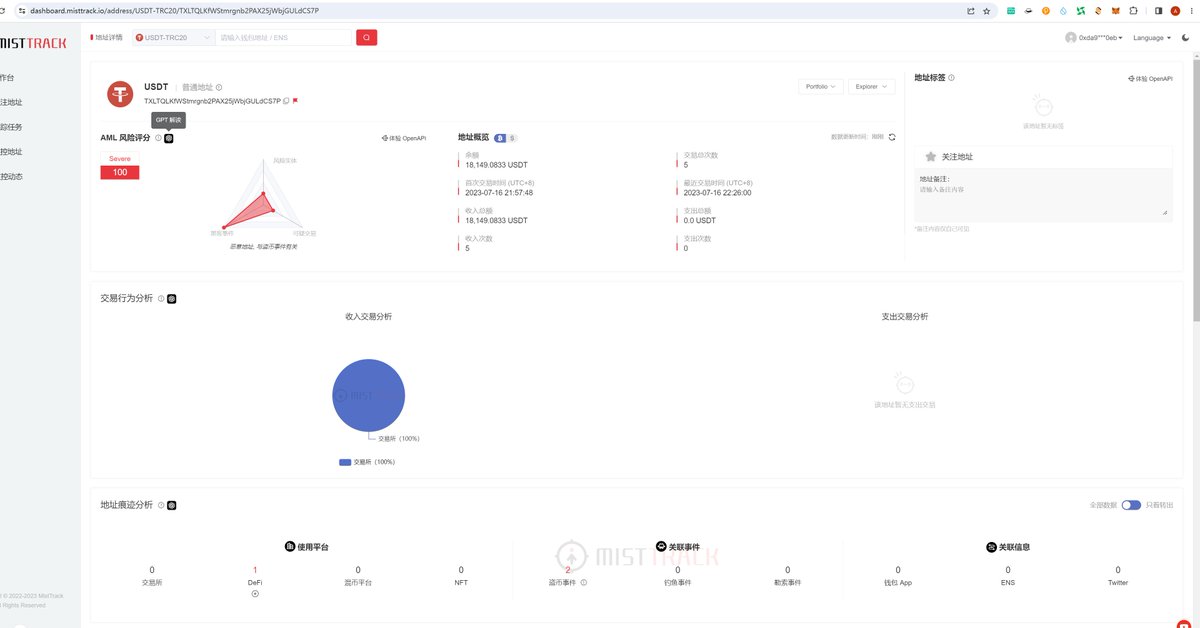The image size is (1200, 628).
Task: Click the red 盗币事件 count 2
Action: (x=567, y=570)
